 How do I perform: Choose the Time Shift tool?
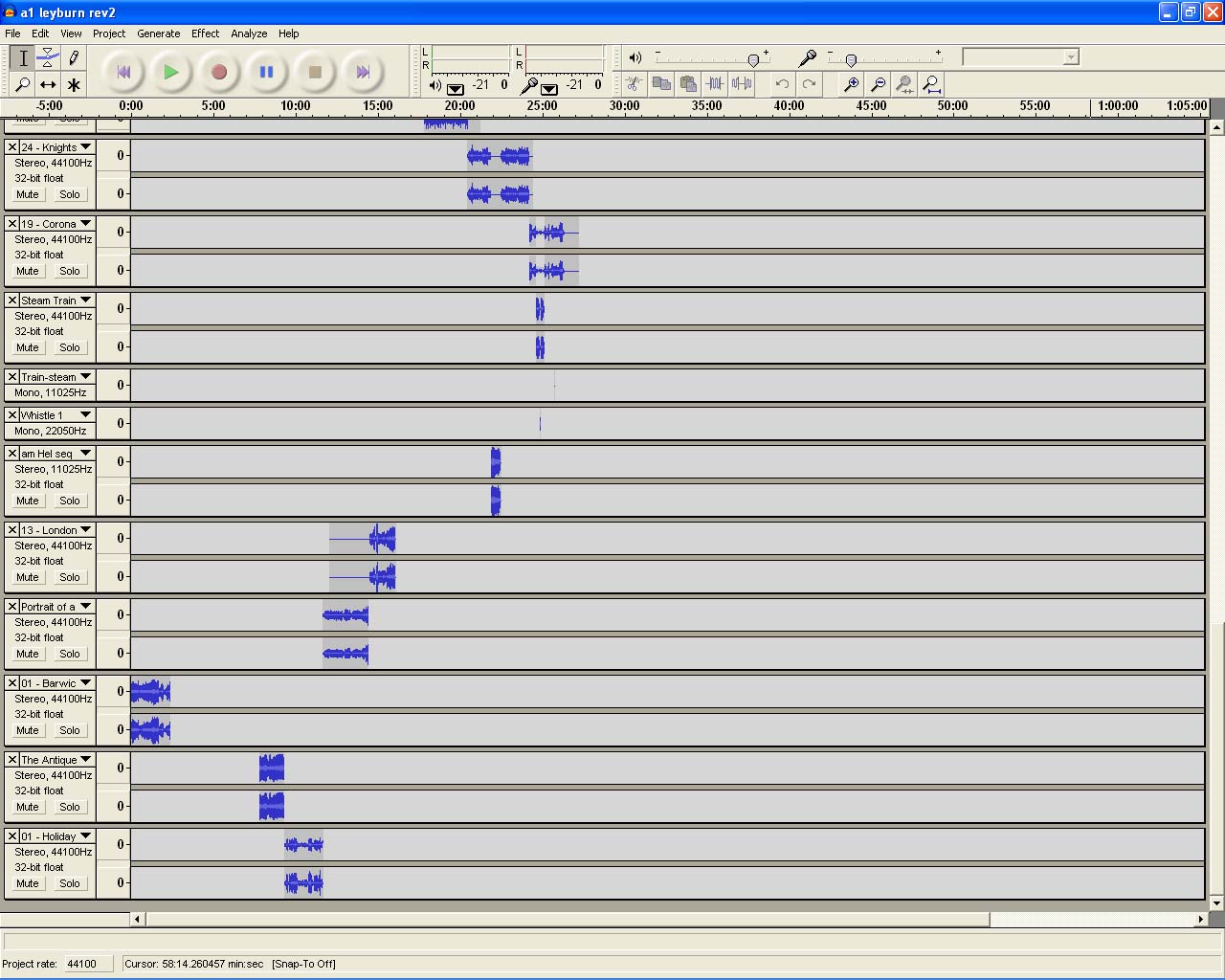point(48,85)
